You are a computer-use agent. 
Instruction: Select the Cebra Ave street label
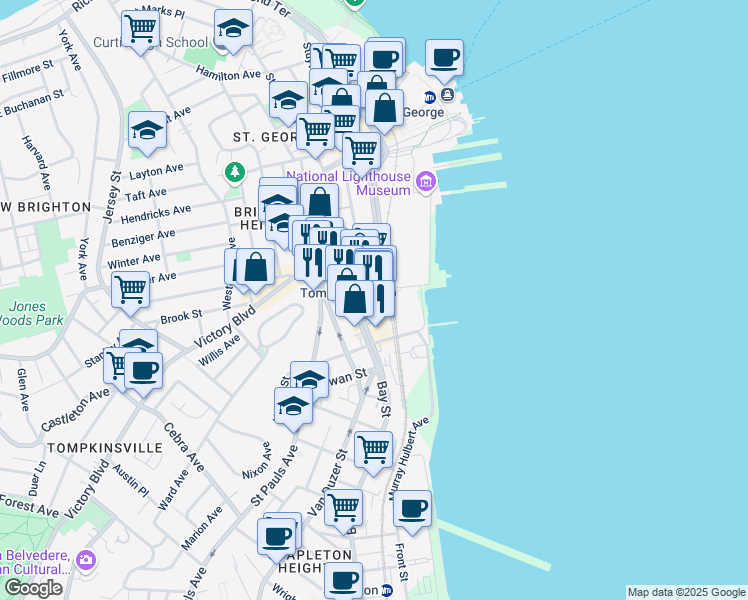[x=184, y=447]
